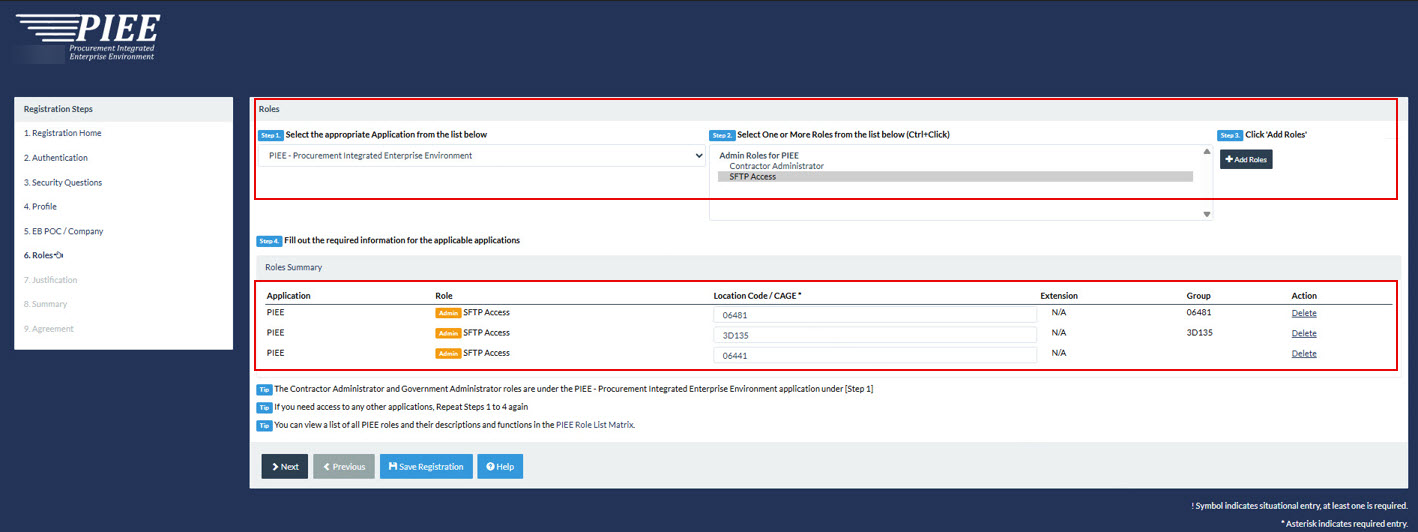
Task: Select Contractor Administrator in roles list
Action: 776,166
